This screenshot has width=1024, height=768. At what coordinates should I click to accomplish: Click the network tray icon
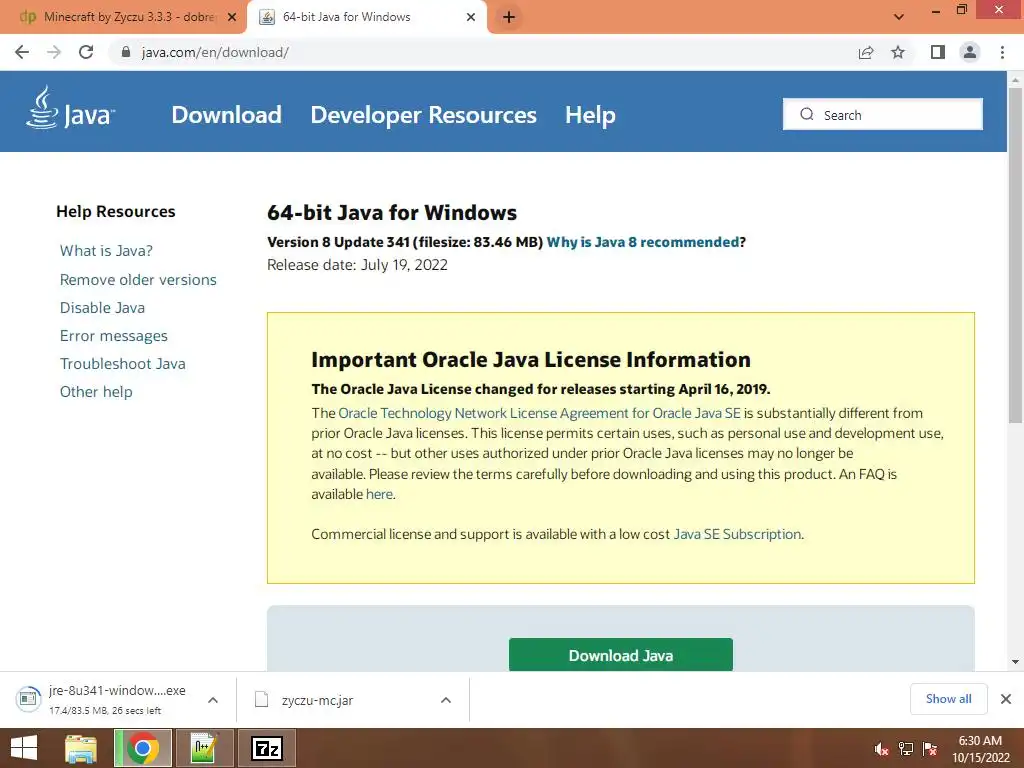tap(906, 749)
